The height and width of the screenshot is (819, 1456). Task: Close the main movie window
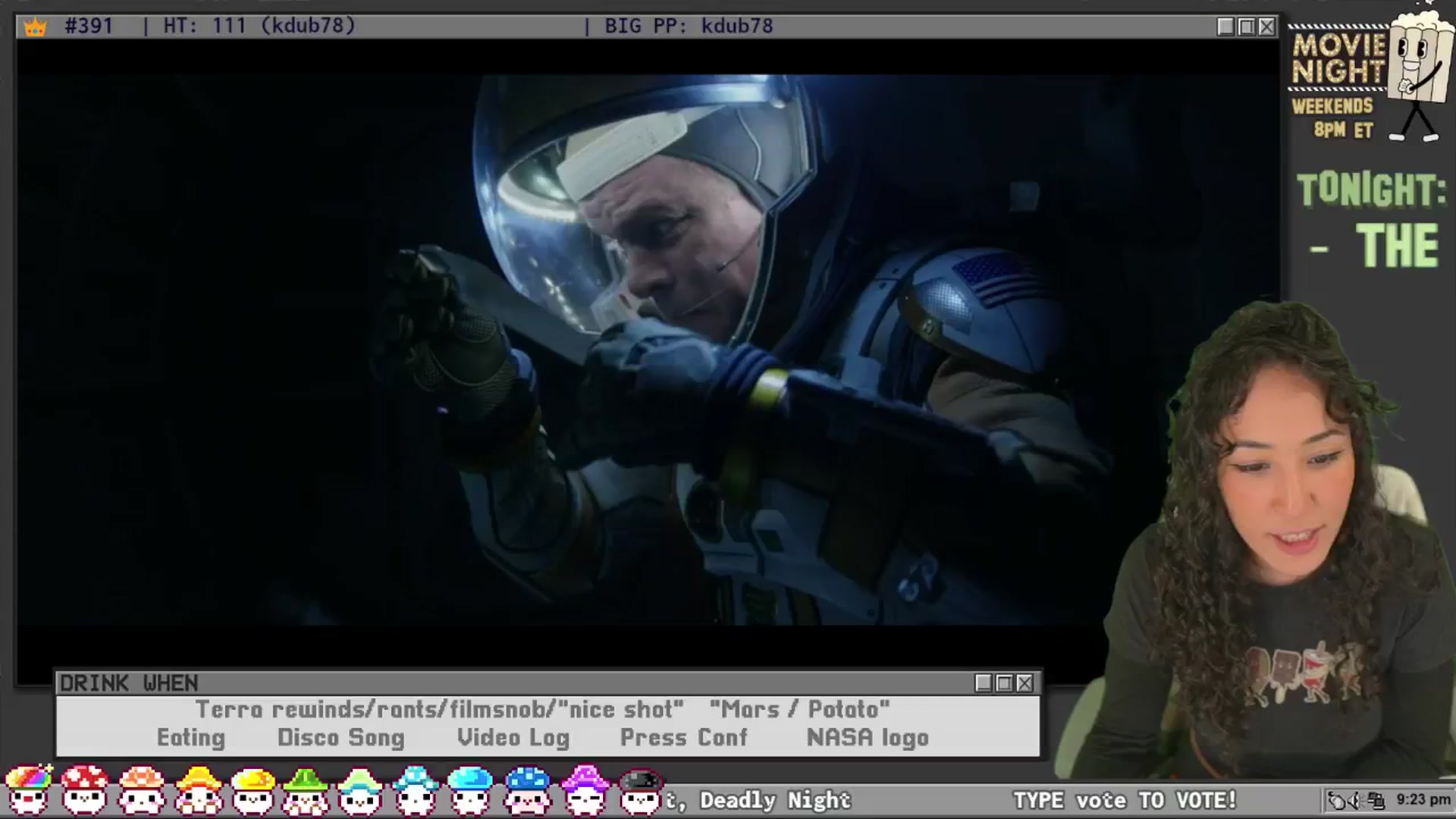point(1266,27)
